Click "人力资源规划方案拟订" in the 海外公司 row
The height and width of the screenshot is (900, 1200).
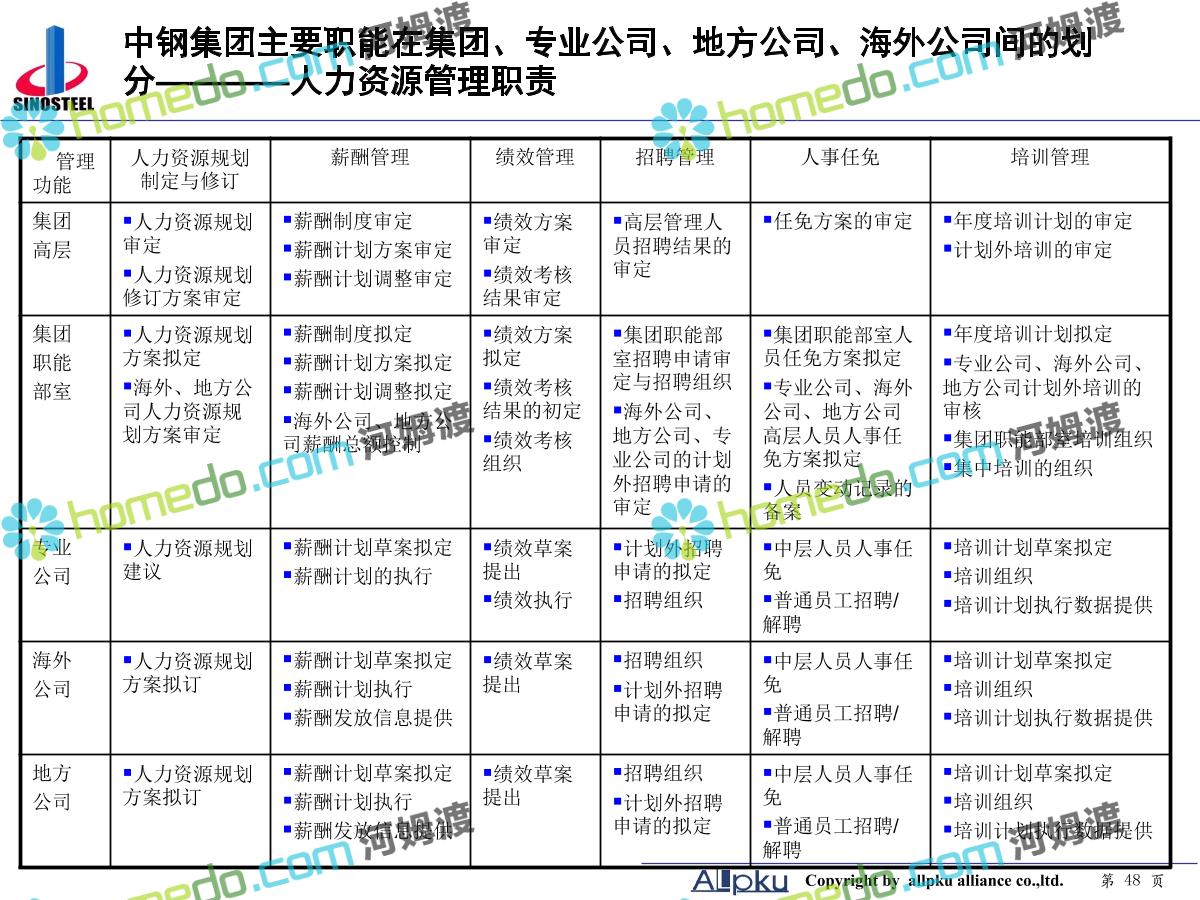coord(188,673)
